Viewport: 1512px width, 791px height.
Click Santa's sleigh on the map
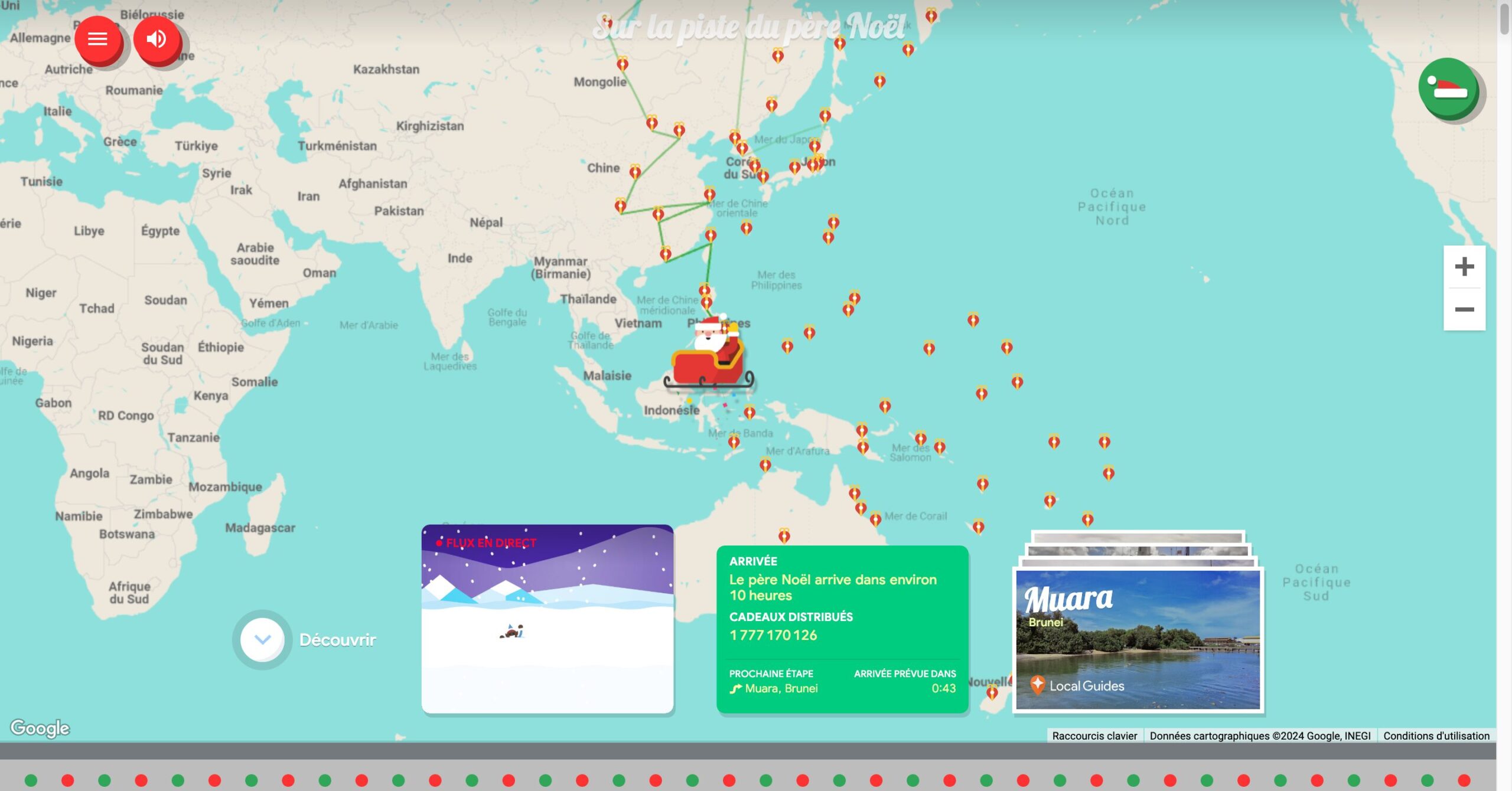point(709,354)
